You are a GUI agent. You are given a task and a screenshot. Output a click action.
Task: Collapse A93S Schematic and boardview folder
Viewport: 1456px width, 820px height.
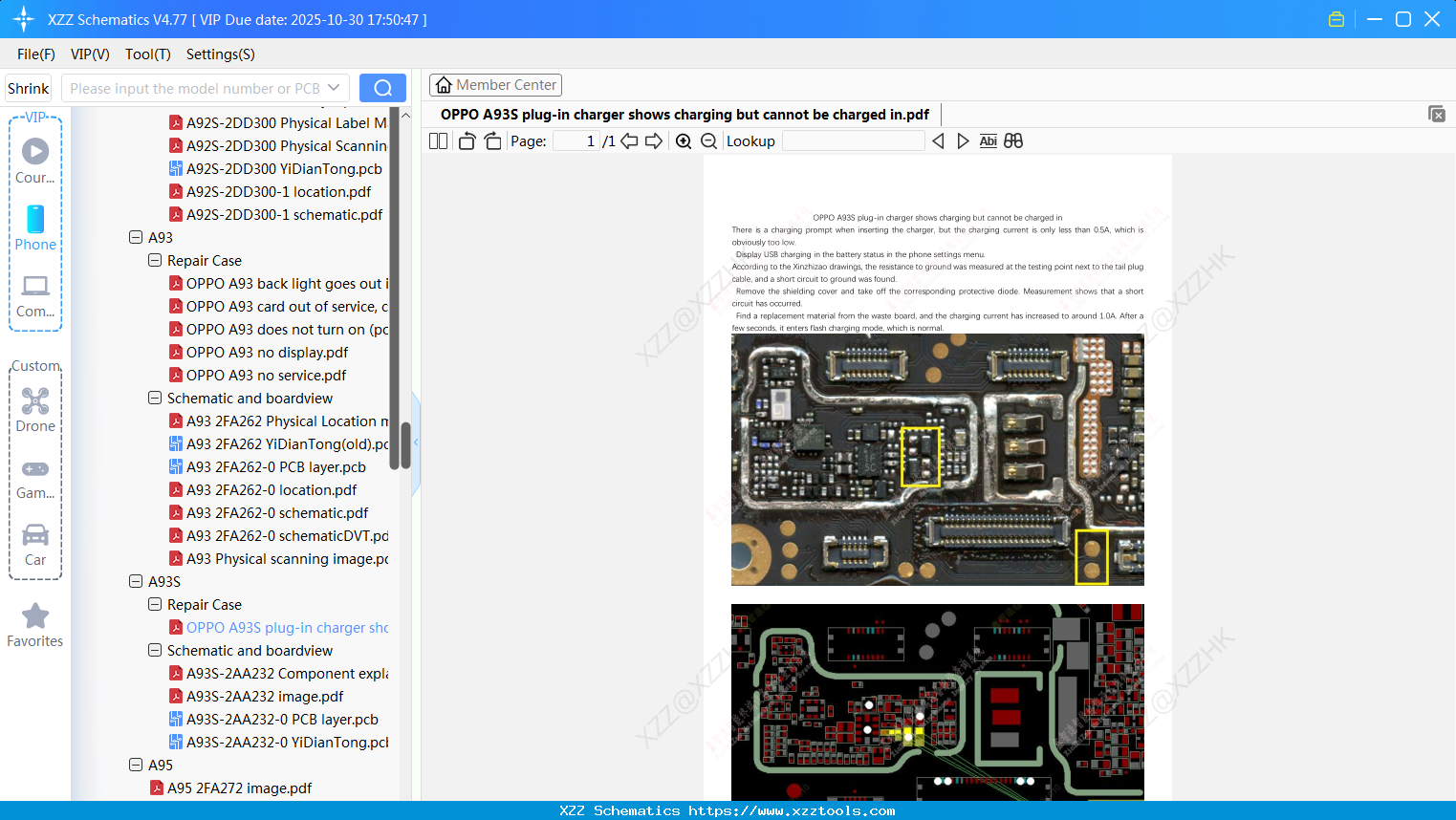click(x=155, y=650)
